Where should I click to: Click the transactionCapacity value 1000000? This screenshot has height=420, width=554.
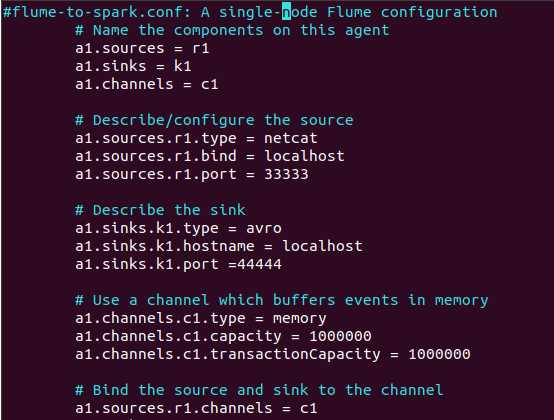pyautogui.click(x=439, y=354)
